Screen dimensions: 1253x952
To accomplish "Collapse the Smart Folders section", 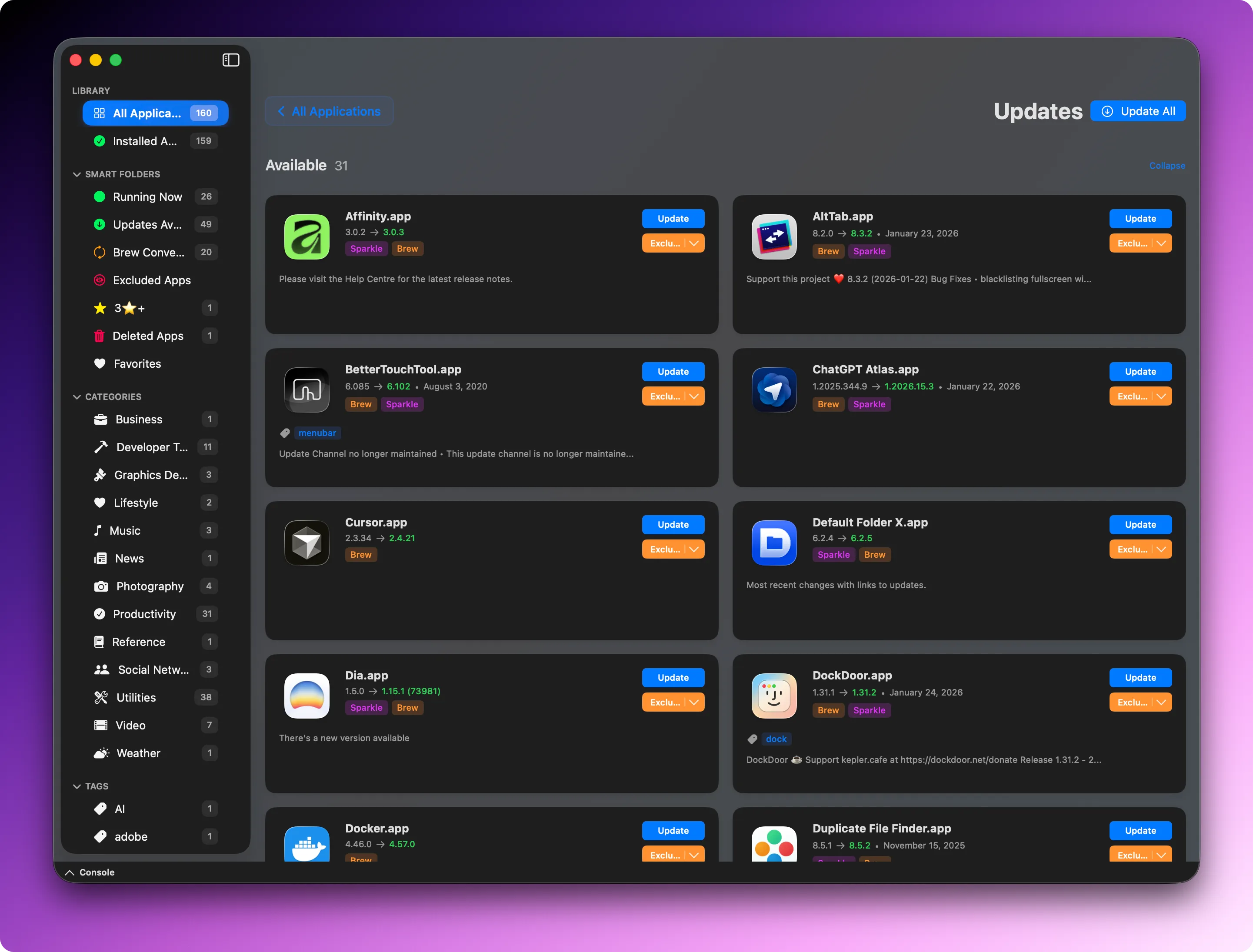I will pos(77,174).
